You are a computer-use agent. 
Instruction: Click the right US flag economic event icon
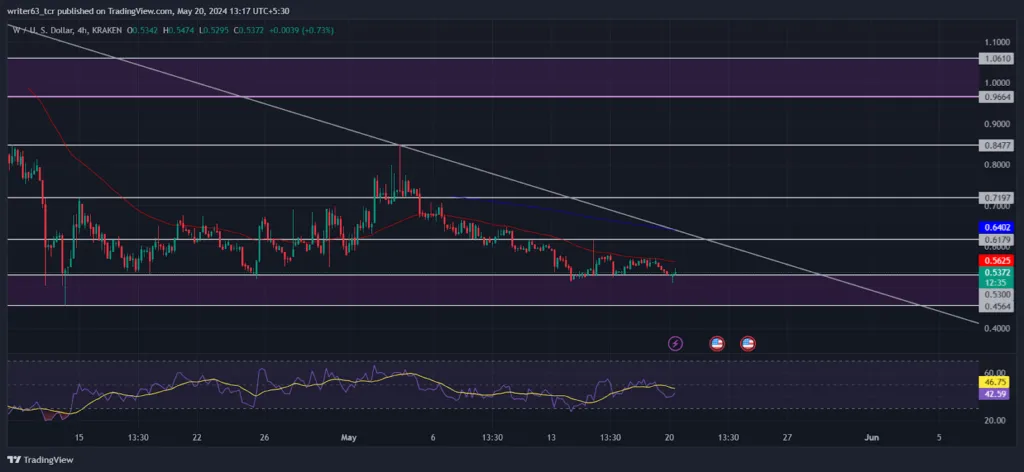coord(748,343)
